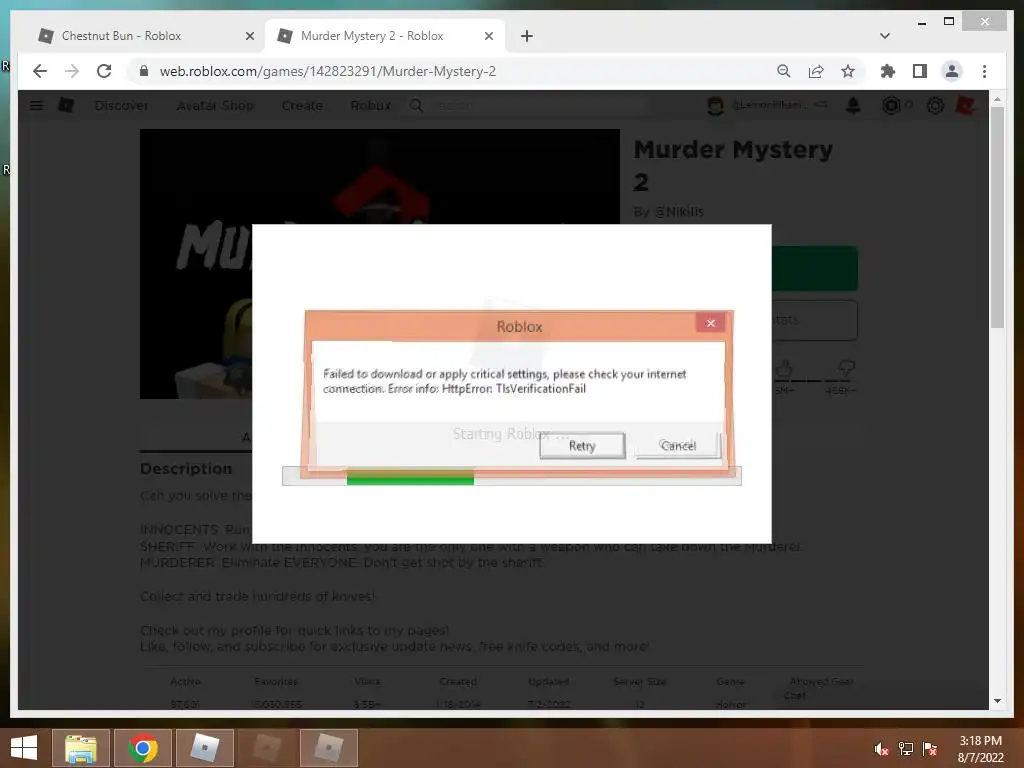Screen dimensions: 1024x768
Task: Expand the tab search dropdown arrow
Action: (x=884, y=36)
